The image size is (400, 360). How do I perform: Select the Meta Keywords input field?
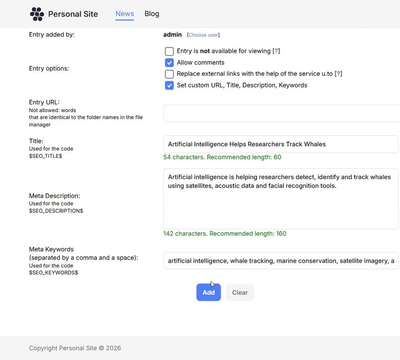tap(281, 261)
